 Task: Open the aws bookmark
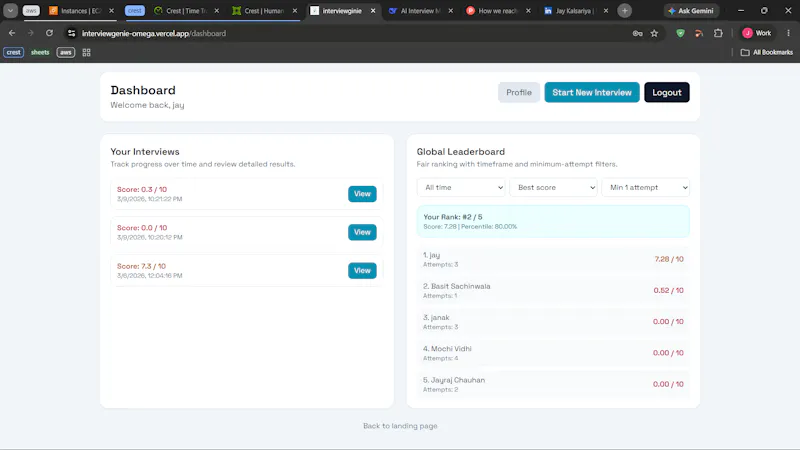(66, 53)
